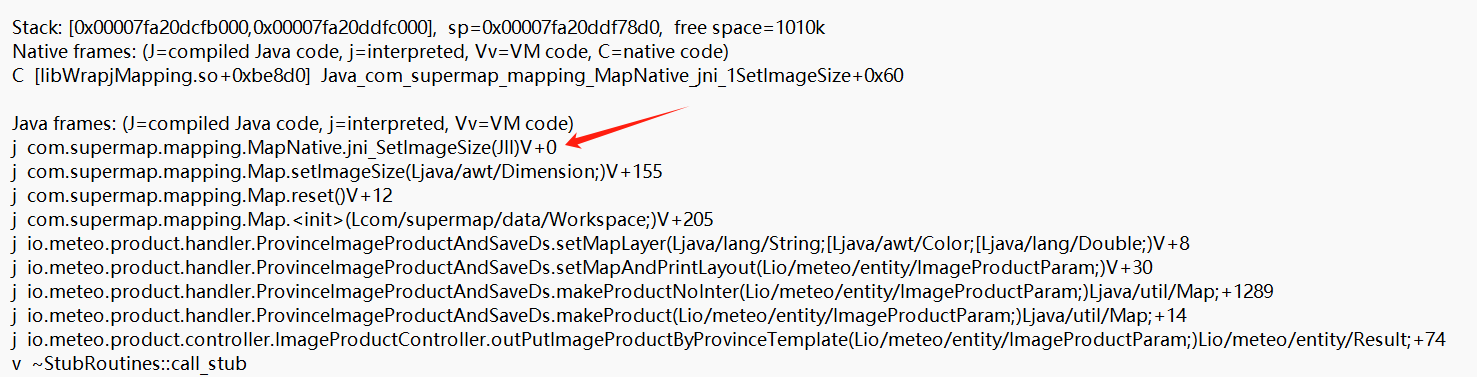This screenshot has height=377, width=1477.
Task: Click the red arrow annotation
Action: (627, 125)
